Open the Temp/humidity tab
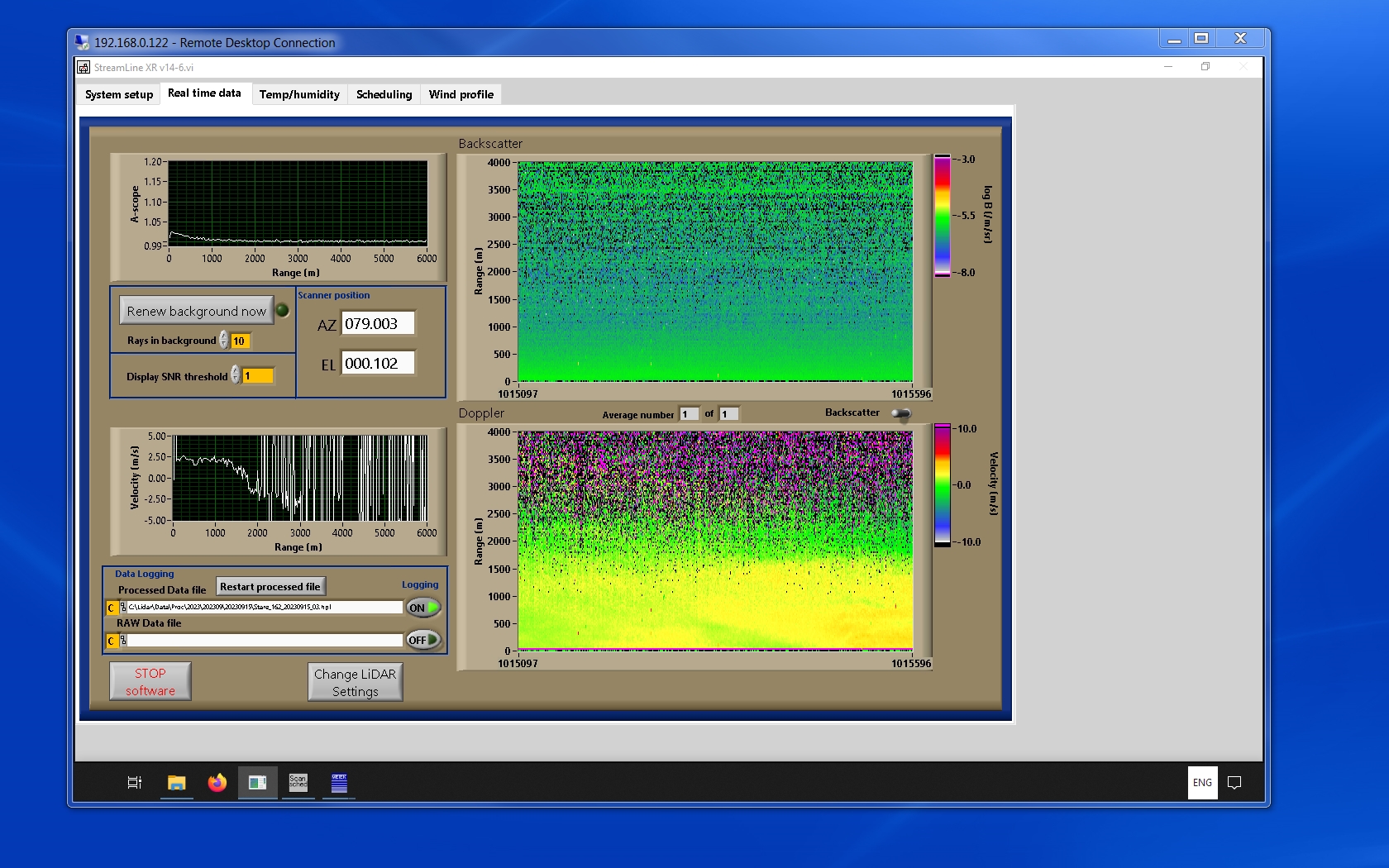 pyautogui.click(x=299, y=94)
